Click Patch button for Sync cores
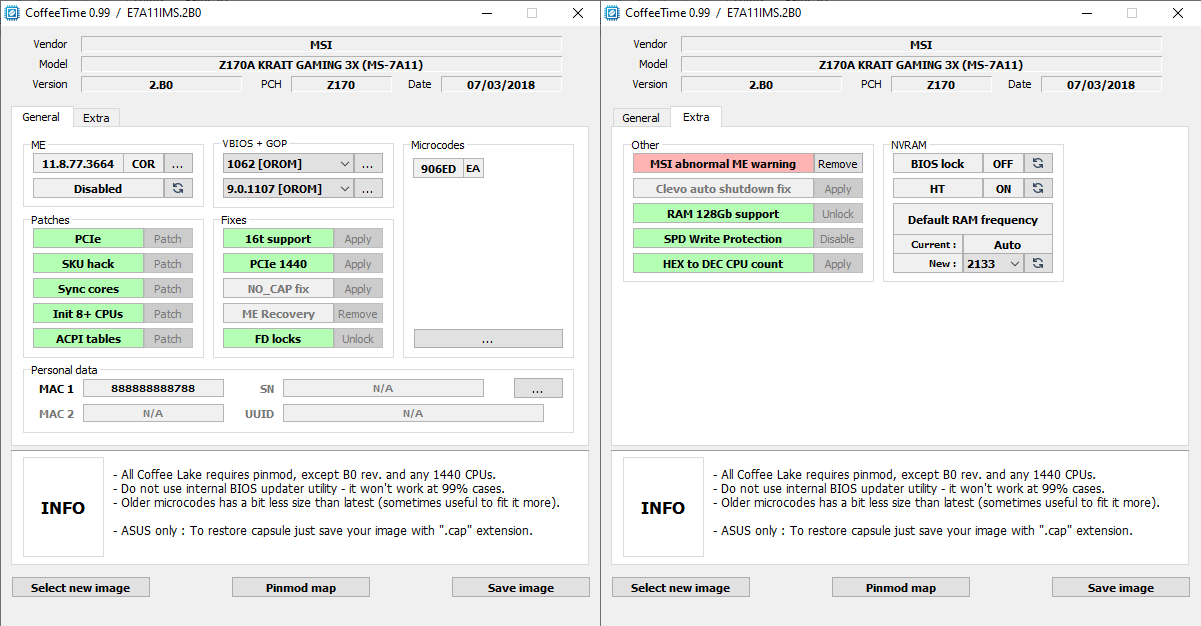Screen dimensions: 1201x626 point(168,288)
